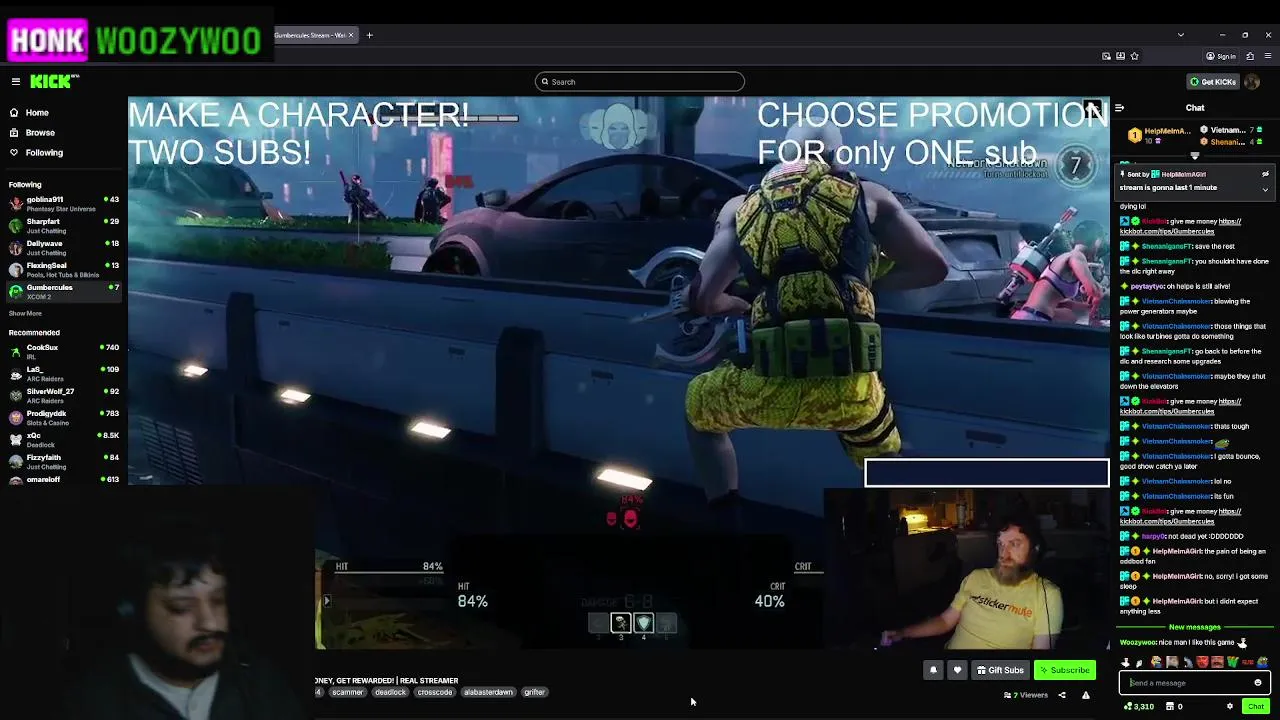Collapse the chat panel
The image size is (1280, 720).
tap(1120, 108)
